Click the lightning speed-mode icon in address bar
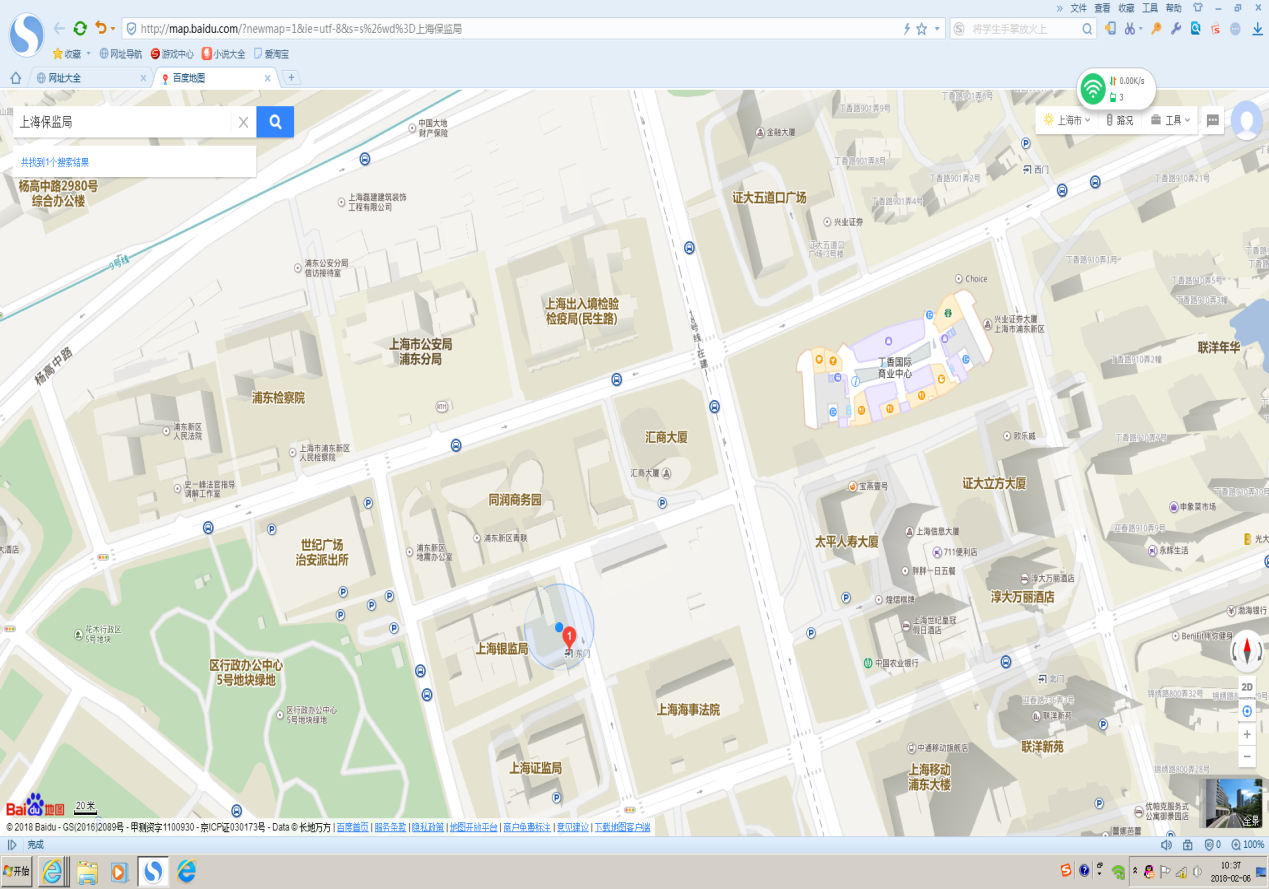The height and width of the screenshot is (889, 1269). pos(906,29)
